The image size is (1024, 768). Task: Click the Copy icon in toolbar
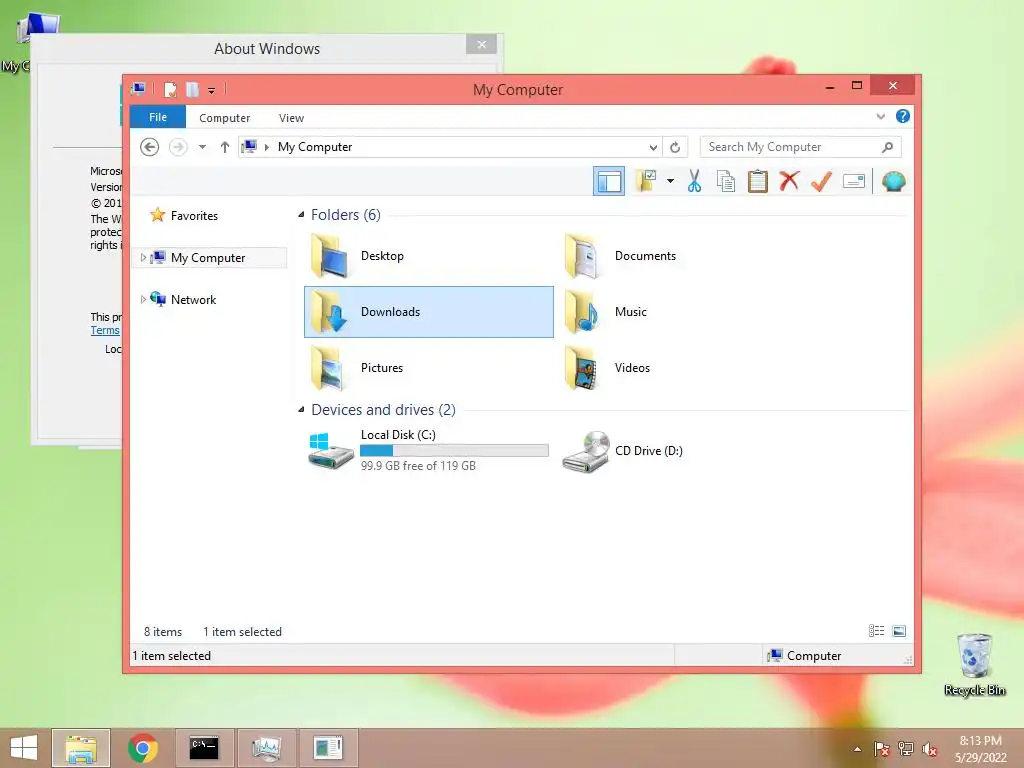coord(726,181)
